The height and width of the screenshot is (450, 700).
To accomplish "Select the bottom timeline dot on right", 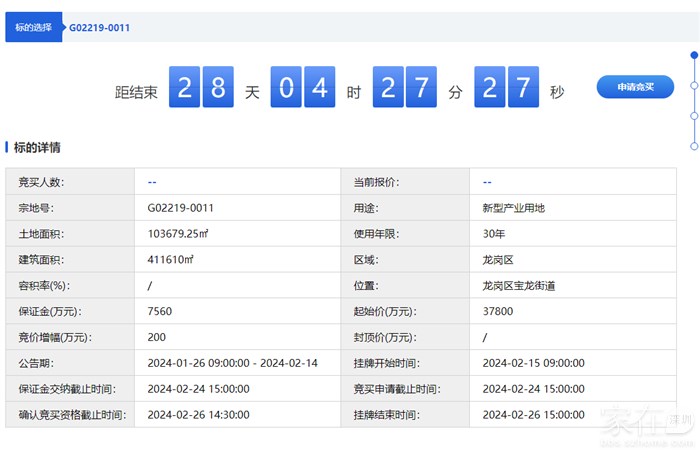I will click(694, 145).
